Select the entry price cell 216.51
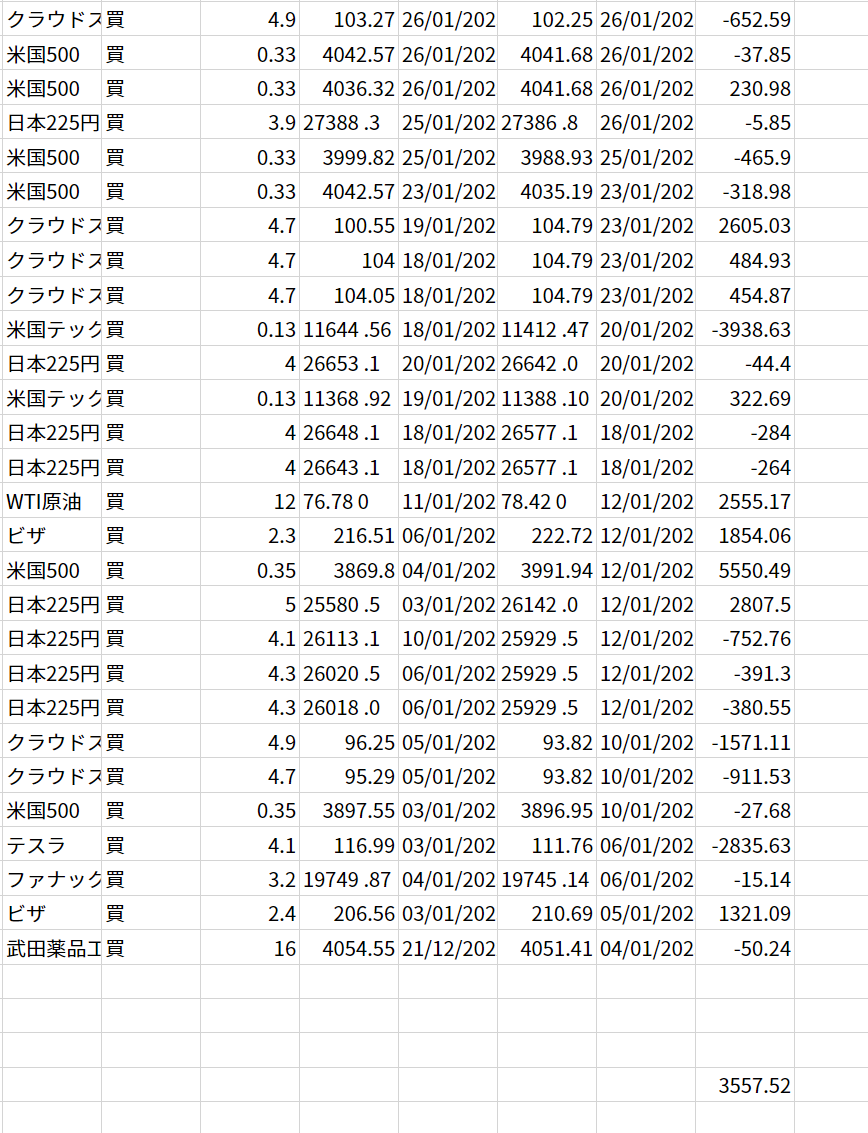Screen dimensions: 868x1133 349,536
